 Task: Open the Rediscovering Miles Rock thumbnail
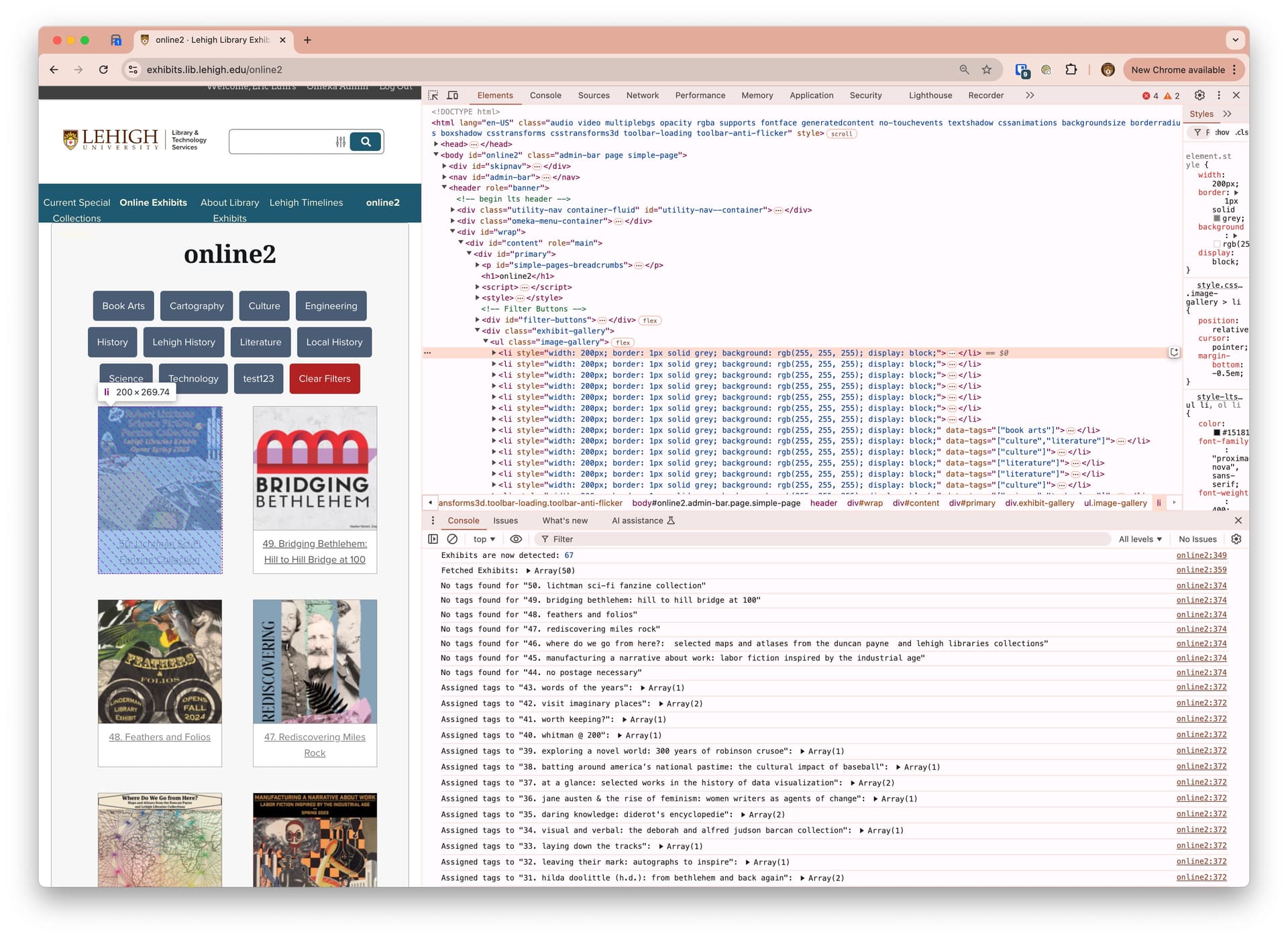pos(315,662)
